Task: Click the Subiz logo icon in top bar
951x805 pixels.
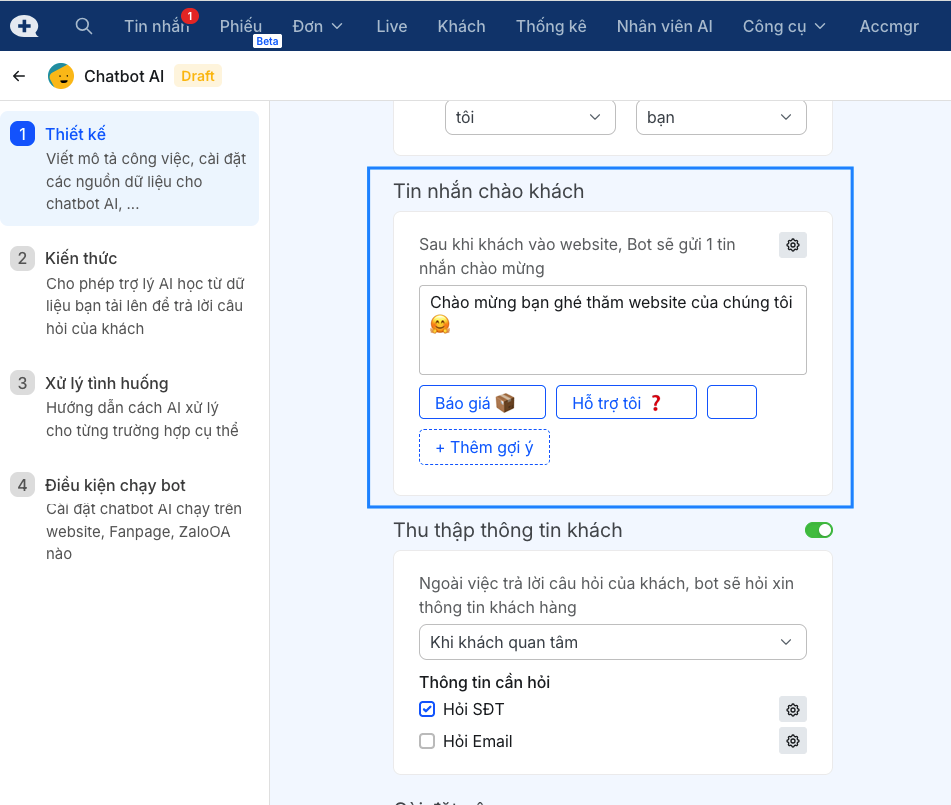Action: pos(25,26)
